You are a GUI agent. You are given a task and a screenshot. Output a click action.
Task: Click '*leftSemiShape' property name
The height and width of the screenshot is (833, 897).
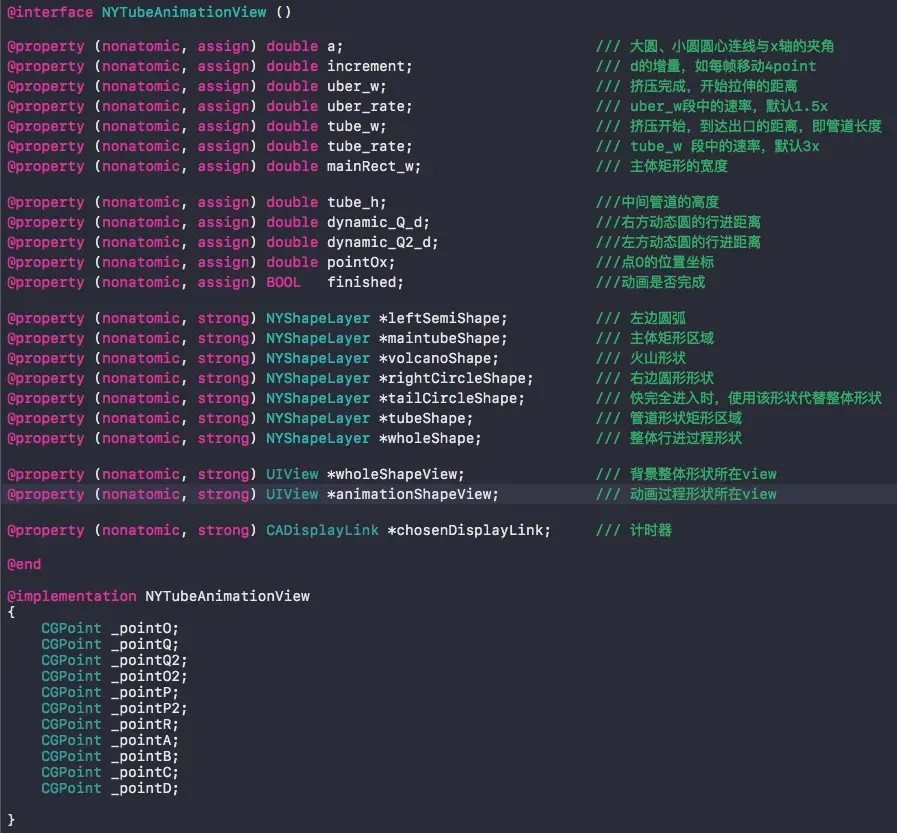(439, 319)
